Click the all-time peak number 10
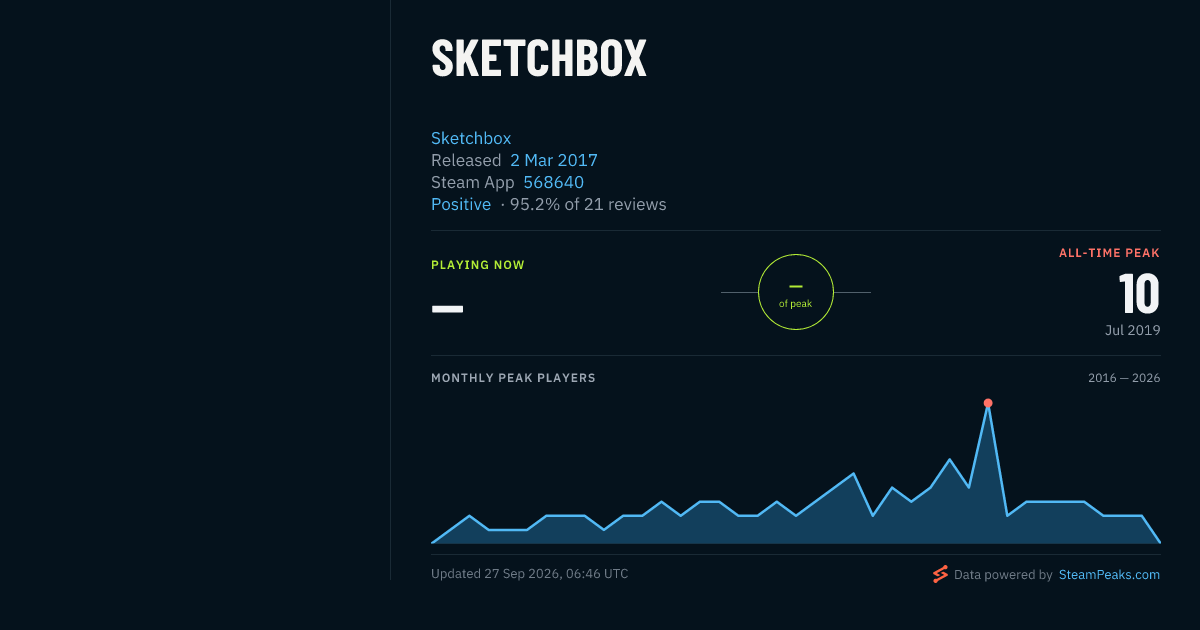The image size is (1200, 630). pos(1139,295)
